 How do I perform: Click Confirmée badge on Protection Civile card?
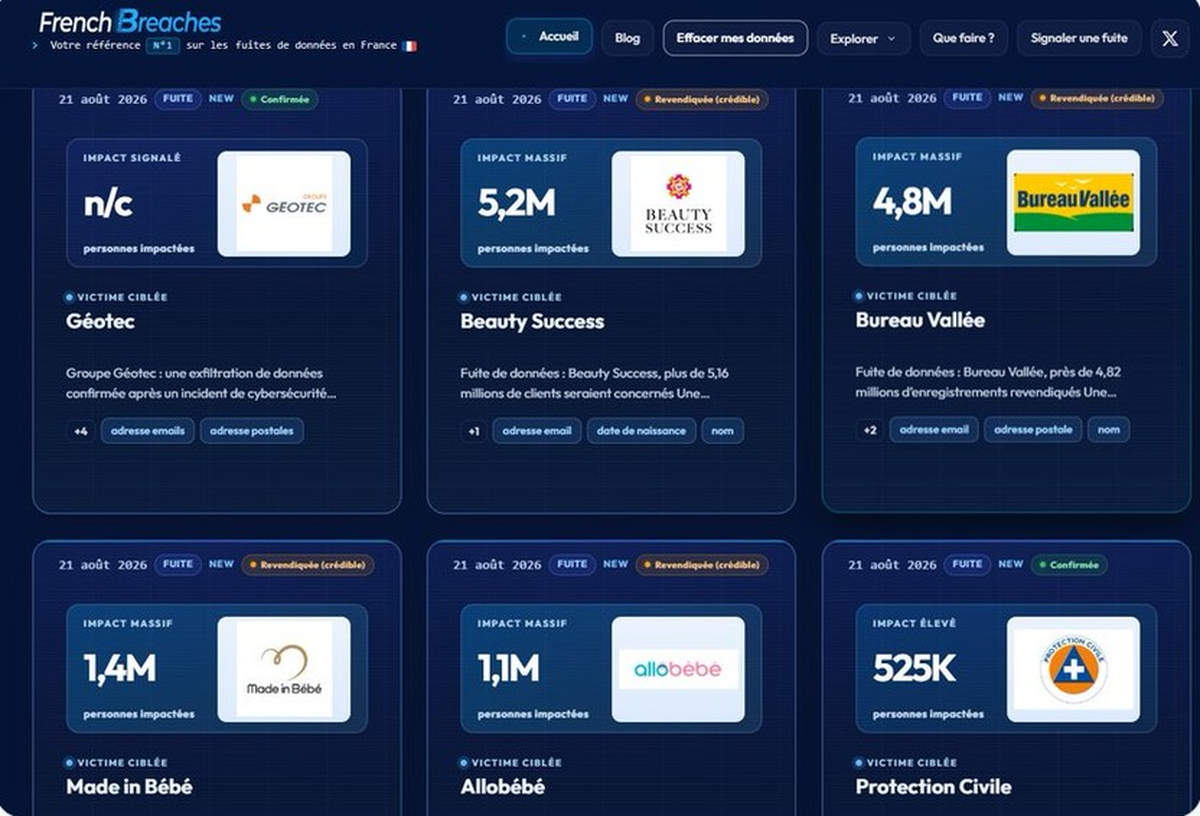tap(1069, 565)
